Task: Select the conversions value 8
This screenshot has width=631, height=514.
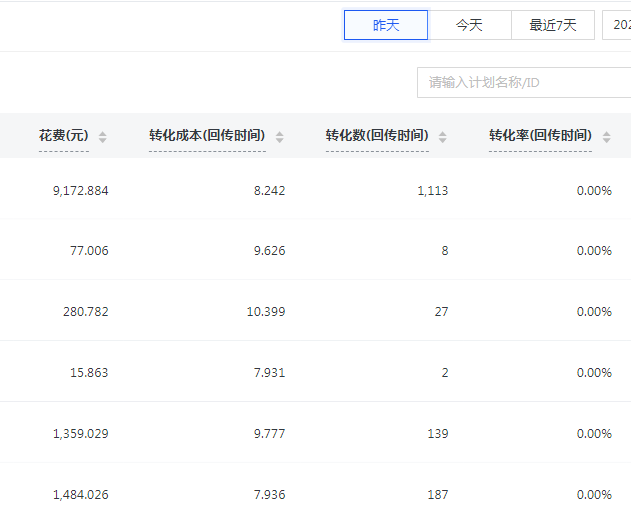Action: 445,251
